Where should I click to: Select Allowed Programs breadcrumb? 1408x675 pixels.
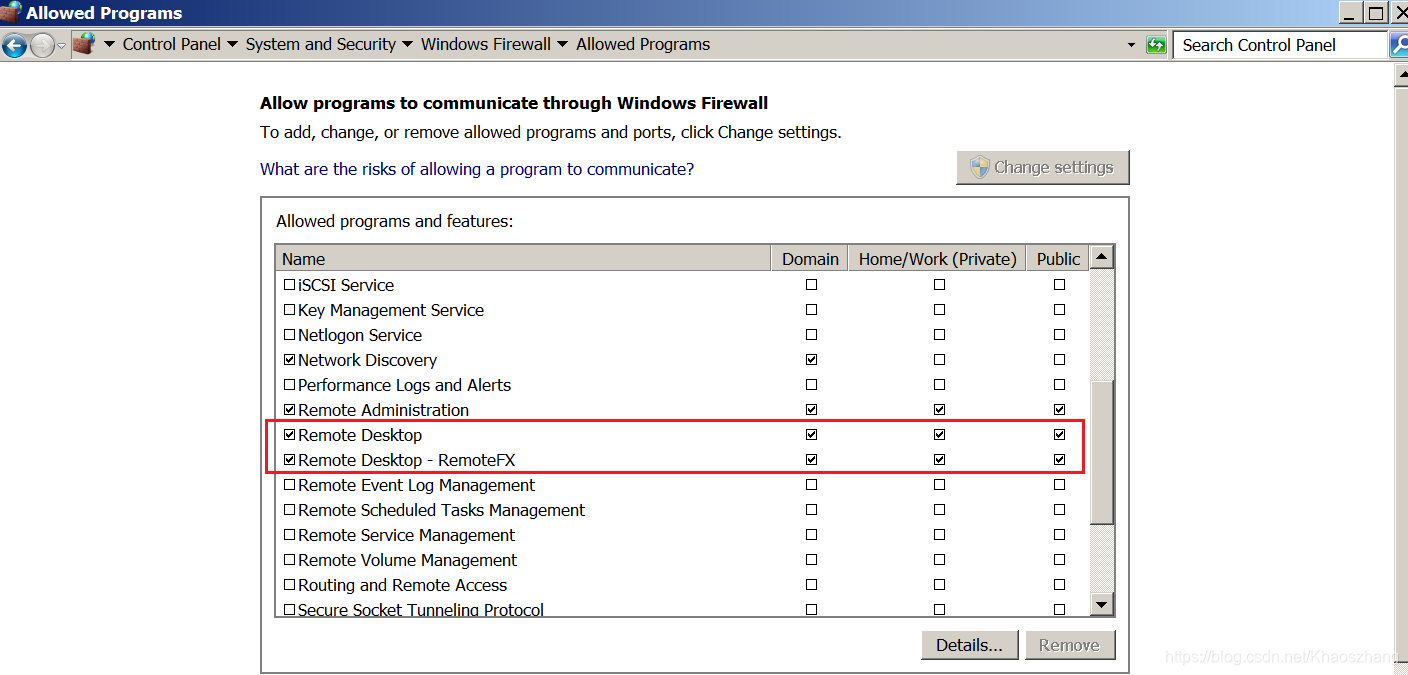tap(643, 44)
